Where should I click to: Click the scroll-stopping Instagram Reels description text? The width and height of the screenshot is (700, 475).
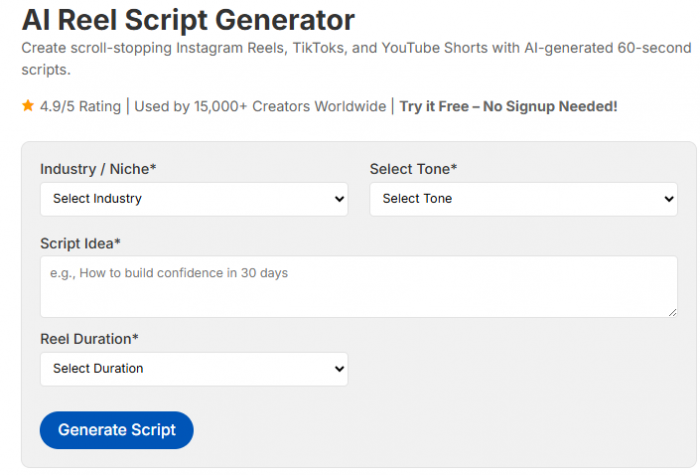coord(356,58)
